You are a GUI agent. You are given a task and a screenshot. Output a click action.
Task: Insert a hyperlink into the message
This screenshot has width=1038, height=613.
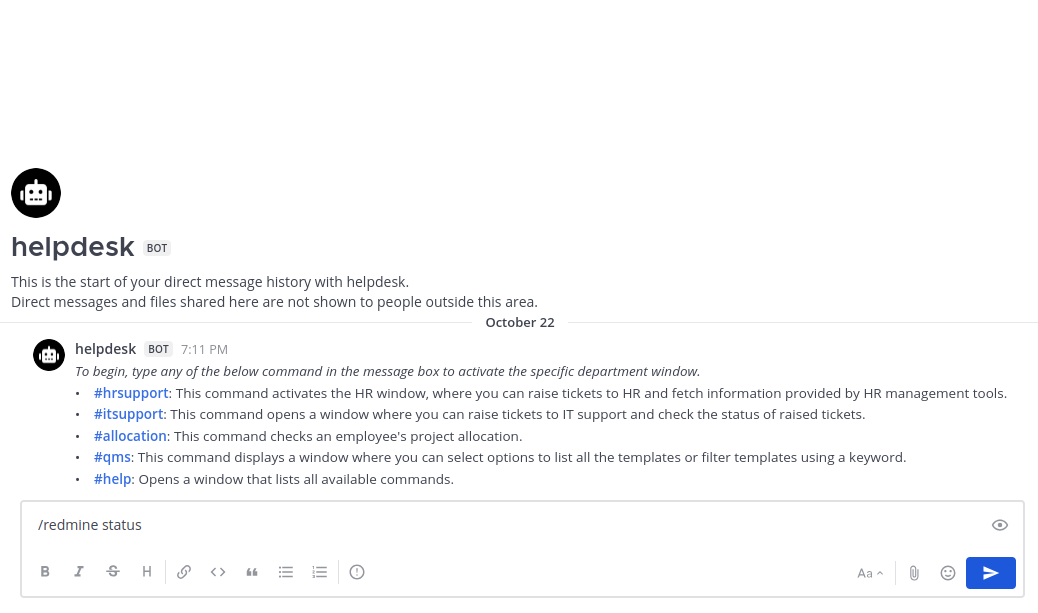(x=184, y=572)
